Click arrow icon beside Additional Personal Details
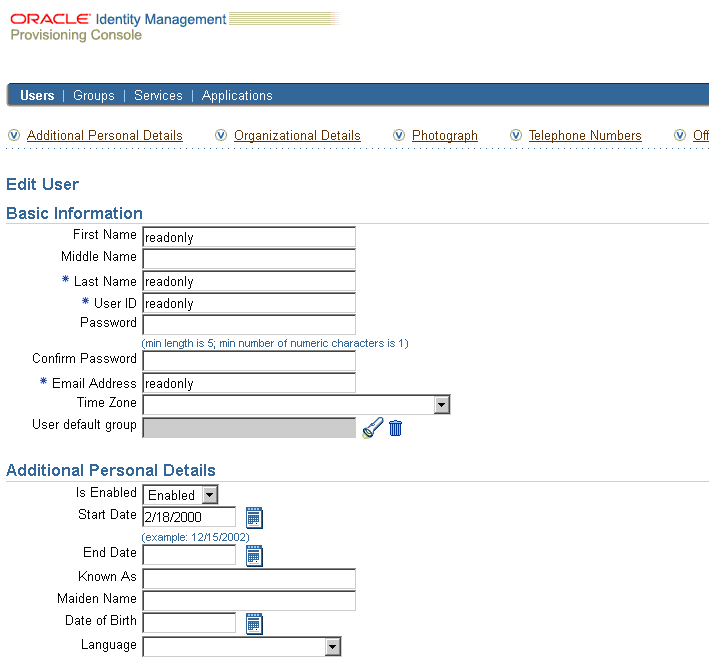The height and width of the screenshot is (670, 709). point(14,136)
